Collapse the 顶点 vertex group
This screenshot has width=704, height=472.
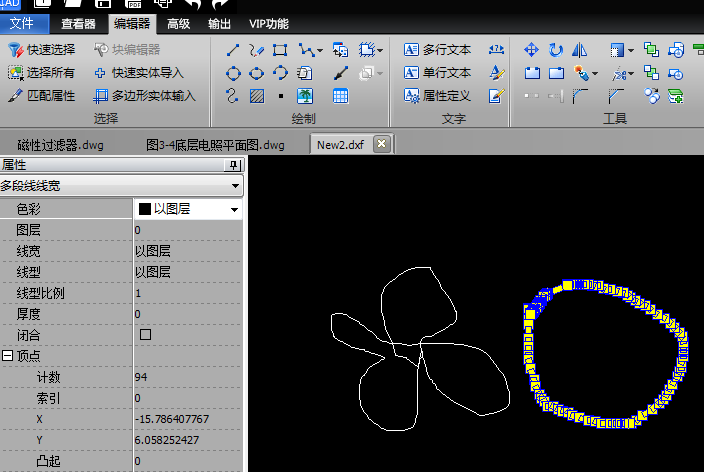pyautogui.click(x=7, y=356)
